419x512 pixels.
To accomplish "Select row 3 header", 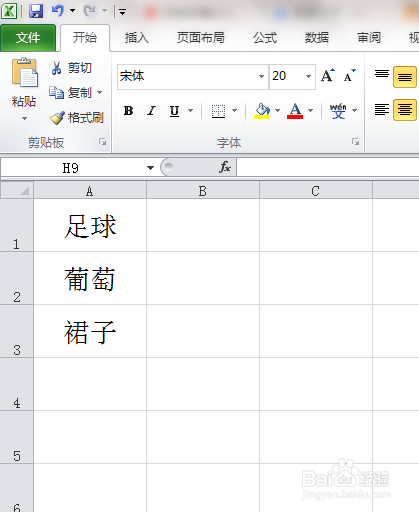I will click(17, 331).
